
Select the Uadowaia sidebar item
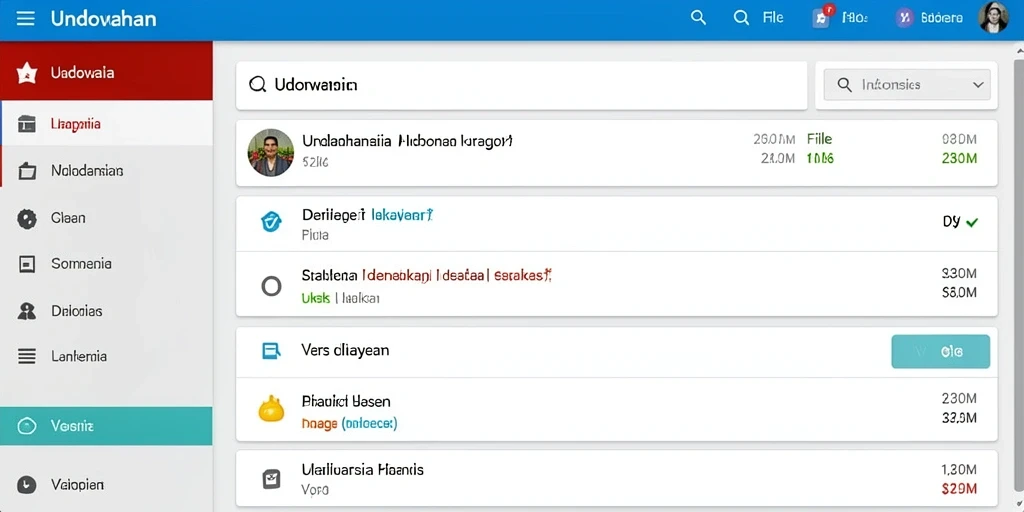[x=106, y=71]
